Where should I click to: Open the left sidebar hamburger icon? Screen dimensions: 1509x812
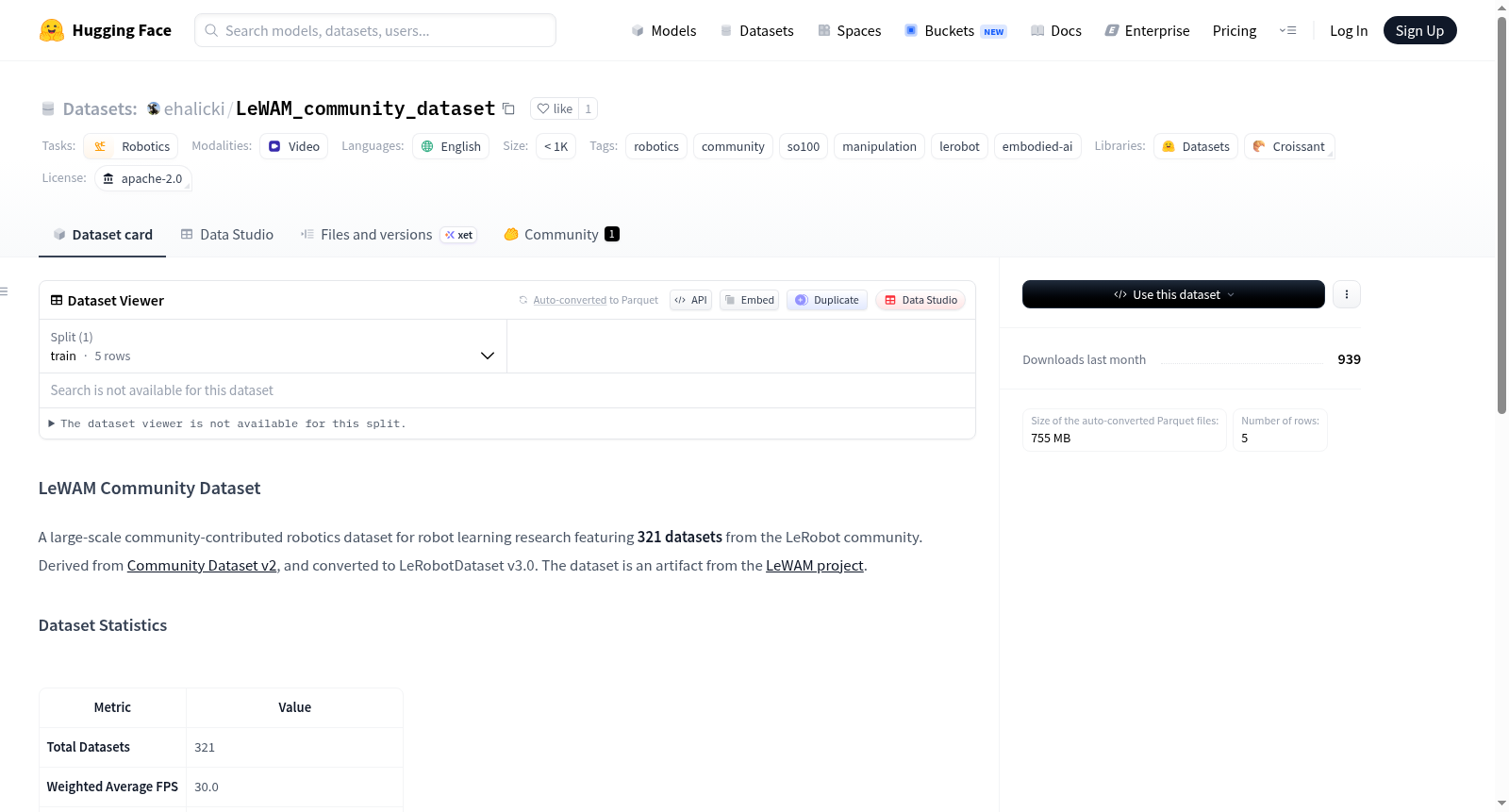[x=5, y=291]
